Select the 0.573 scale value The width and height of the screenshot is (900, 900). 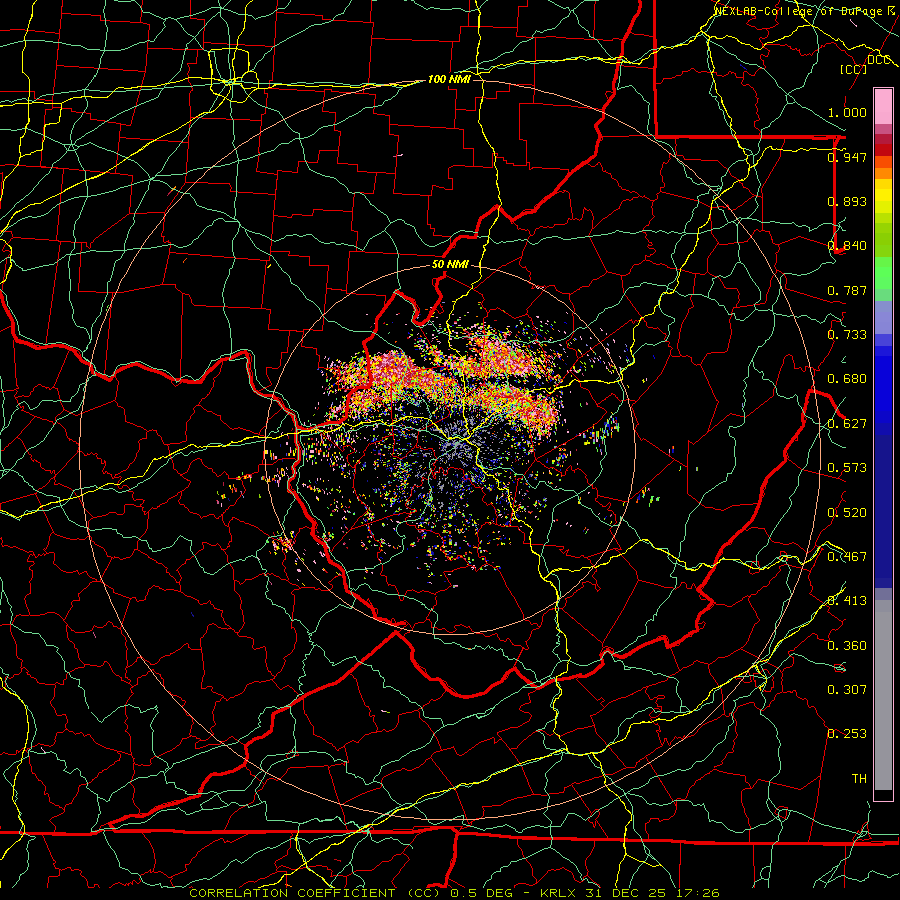(x=847, y=468)
